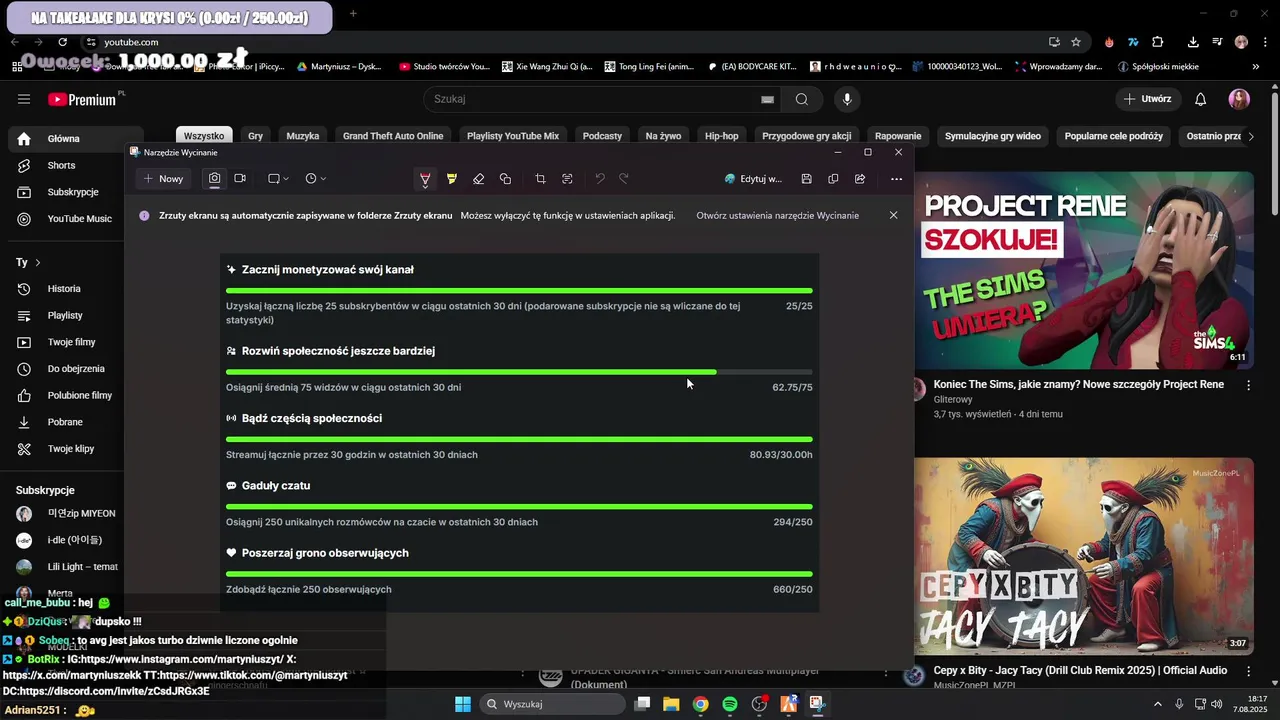Viewport: 1280px width, 720px height.
Task: Open File Explorer from taskbar
Action: click(671, 704)
